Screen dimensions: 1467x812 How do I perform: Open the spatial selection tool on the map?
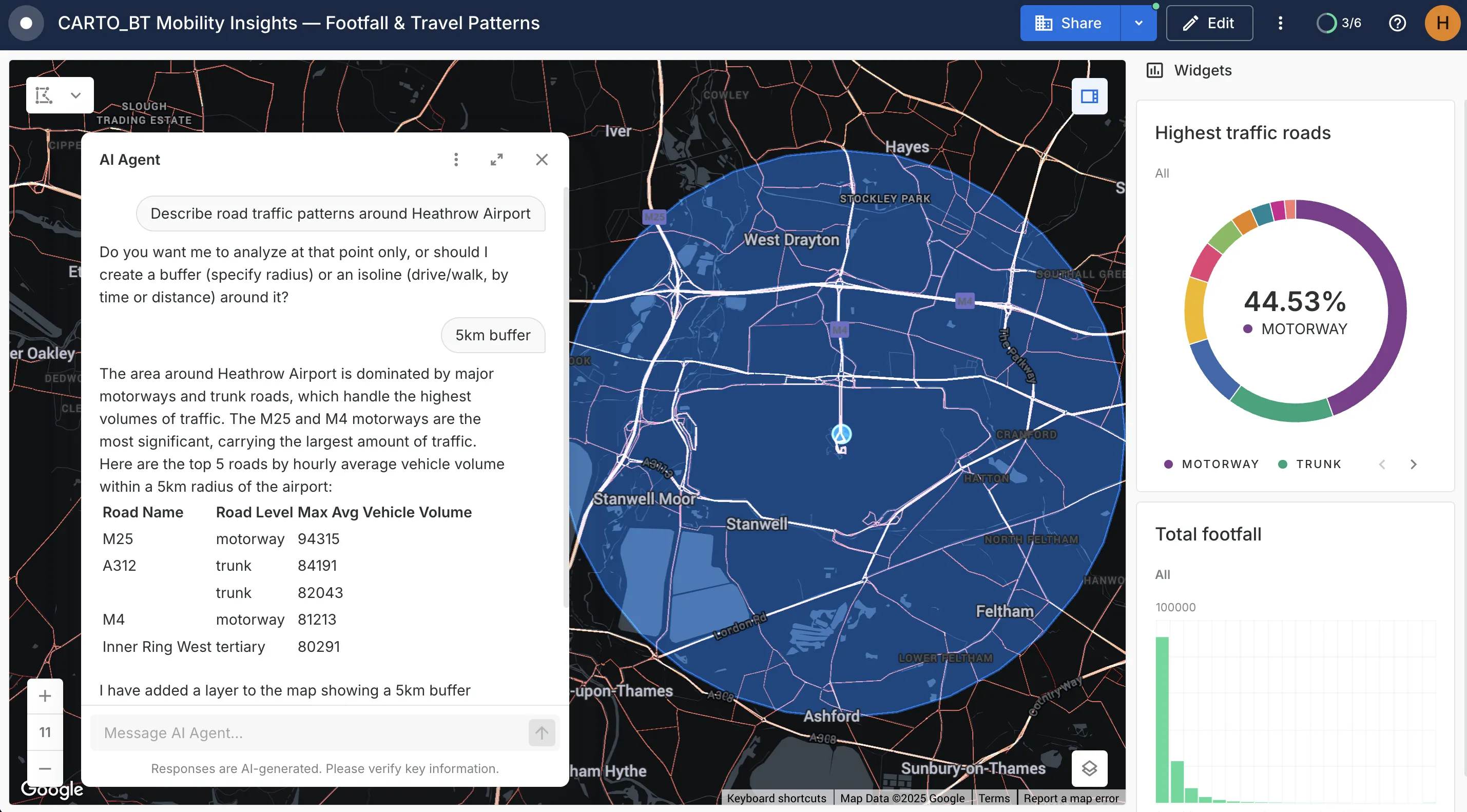pyautogui.click(x=43, y=94)
